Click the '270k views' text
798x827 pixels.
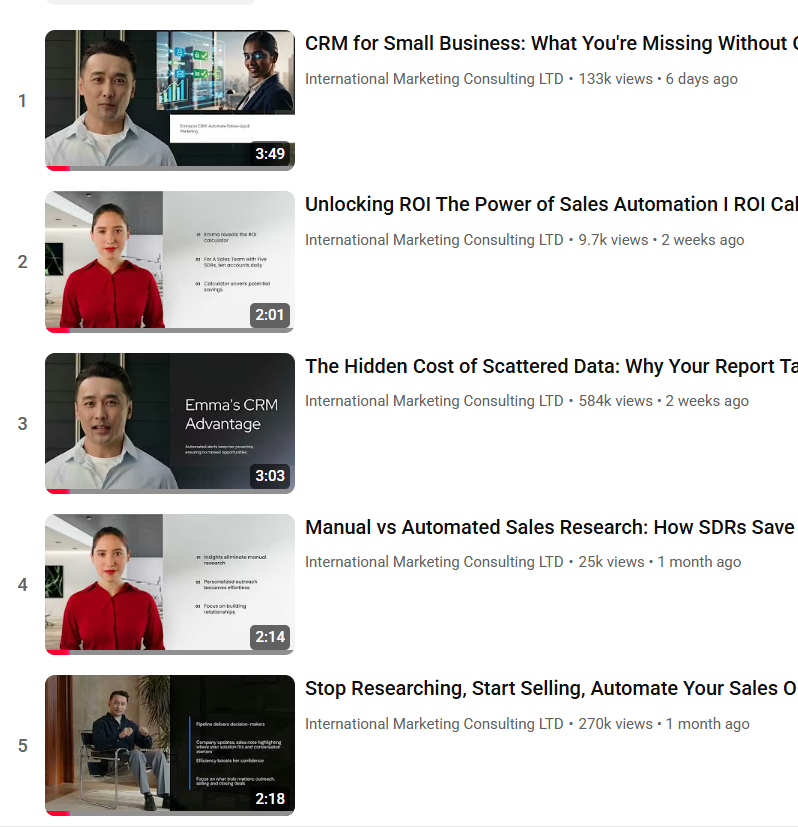pos(616,724)
